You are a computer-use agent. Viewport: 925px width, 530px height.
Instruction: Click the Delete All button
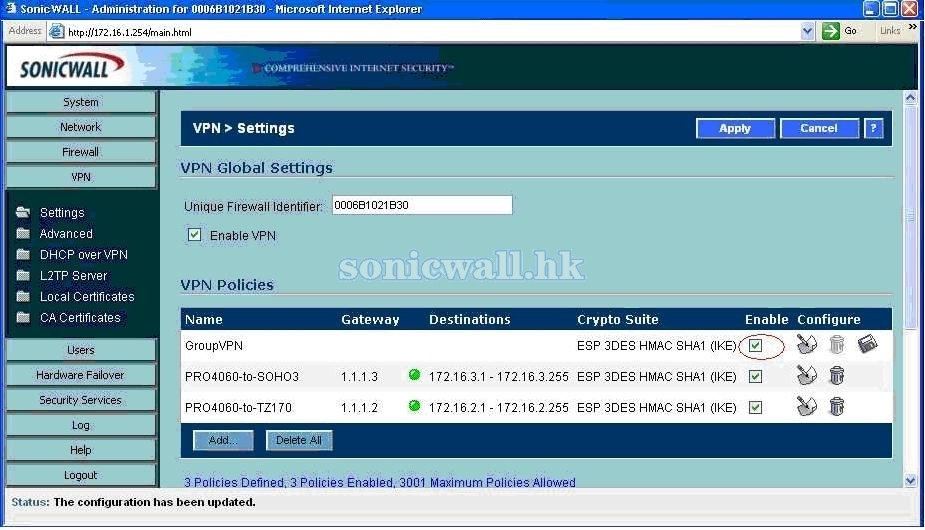(299, 440)
